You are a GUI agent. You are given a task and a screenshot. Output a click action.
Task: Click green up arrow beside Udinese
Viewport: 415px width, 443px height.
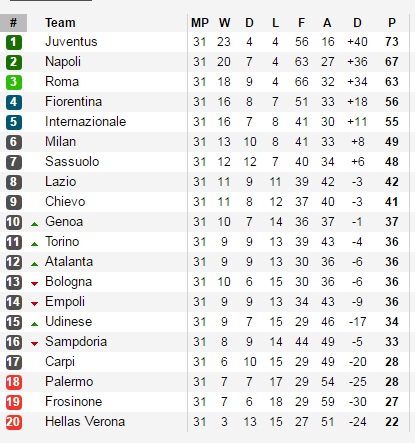pyautogui.click(x=34, y=324)
